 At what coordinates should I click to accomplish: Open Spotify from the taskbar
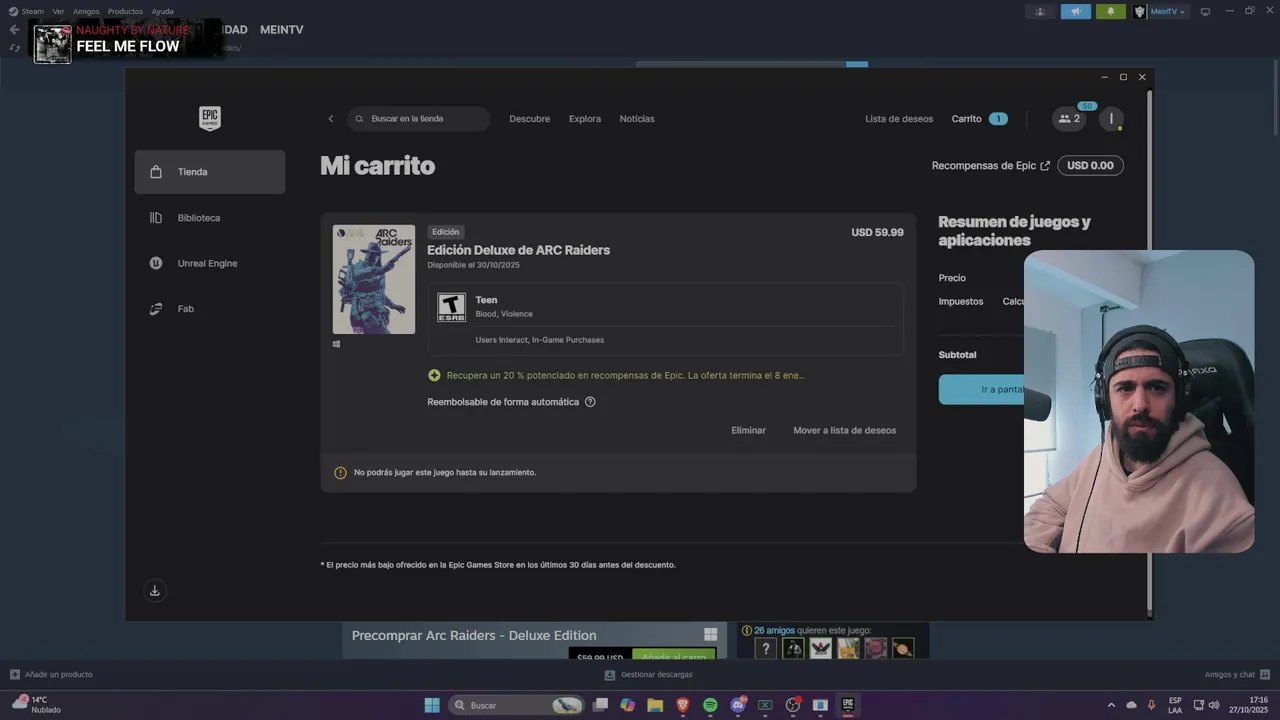pos(710,705)
